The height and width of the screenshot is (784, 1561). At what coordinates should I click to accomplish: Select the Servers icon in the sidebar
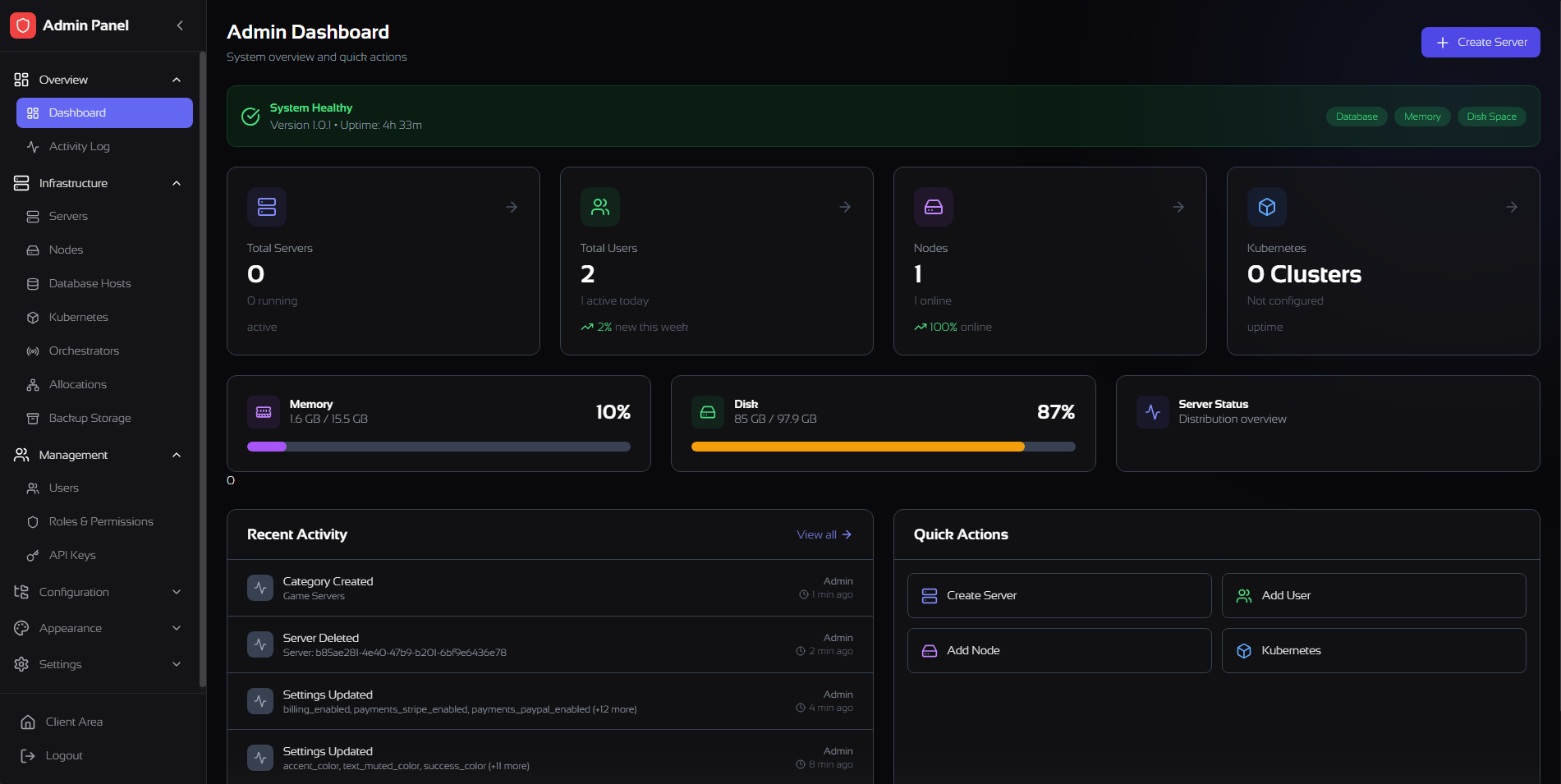[32, 216]
